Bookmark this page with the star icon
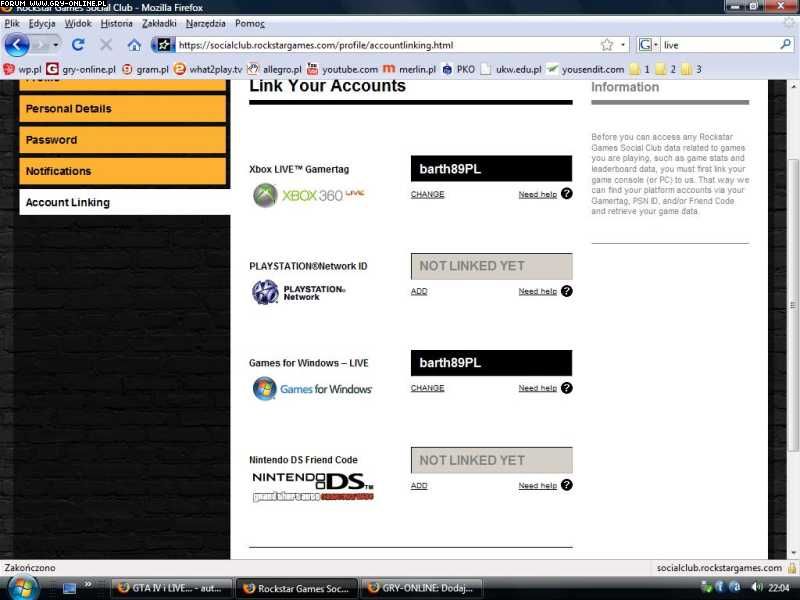 (607, 45)
